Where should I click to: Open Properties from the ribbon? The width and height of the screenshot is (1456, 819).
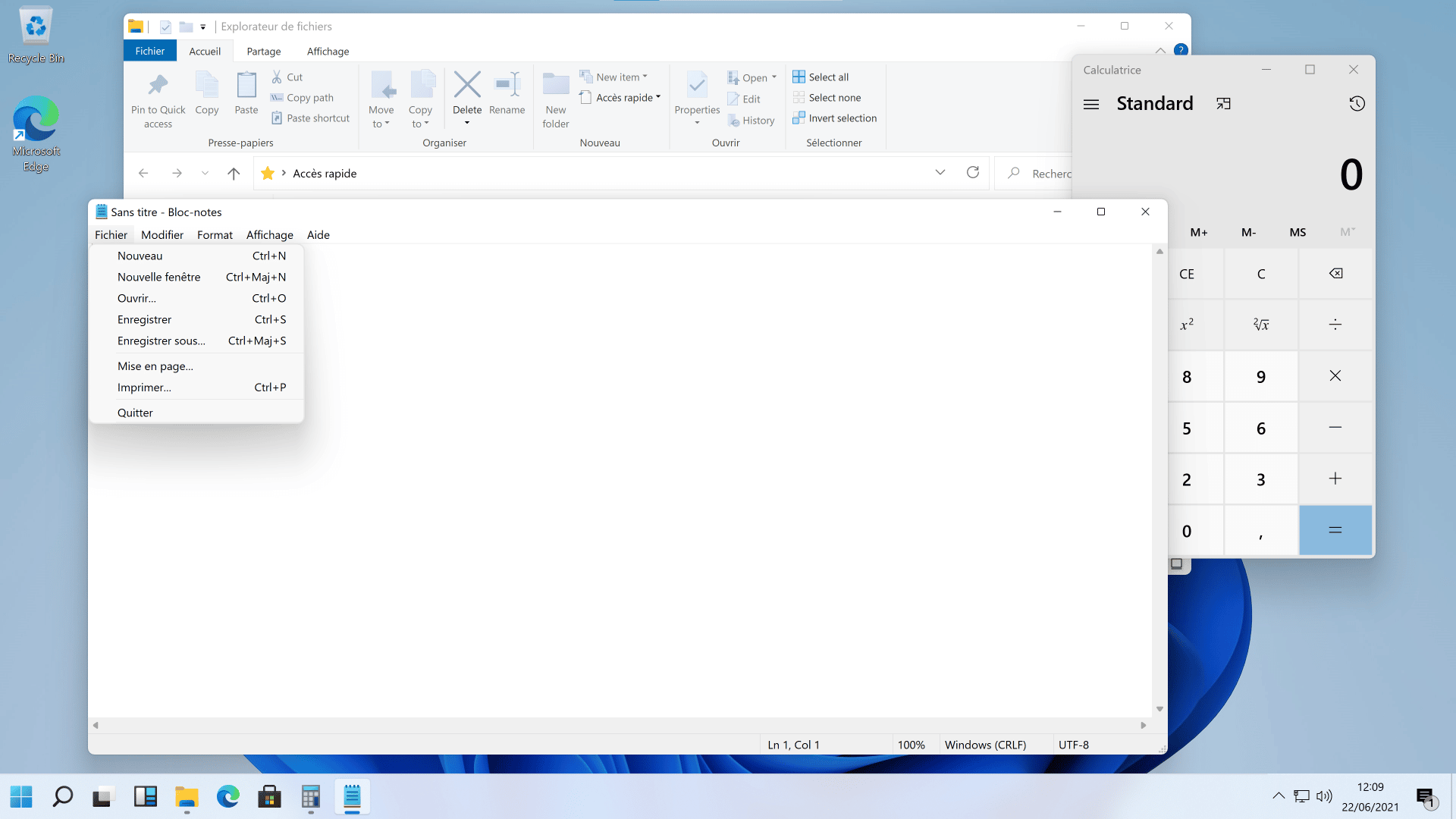(696, 95)
